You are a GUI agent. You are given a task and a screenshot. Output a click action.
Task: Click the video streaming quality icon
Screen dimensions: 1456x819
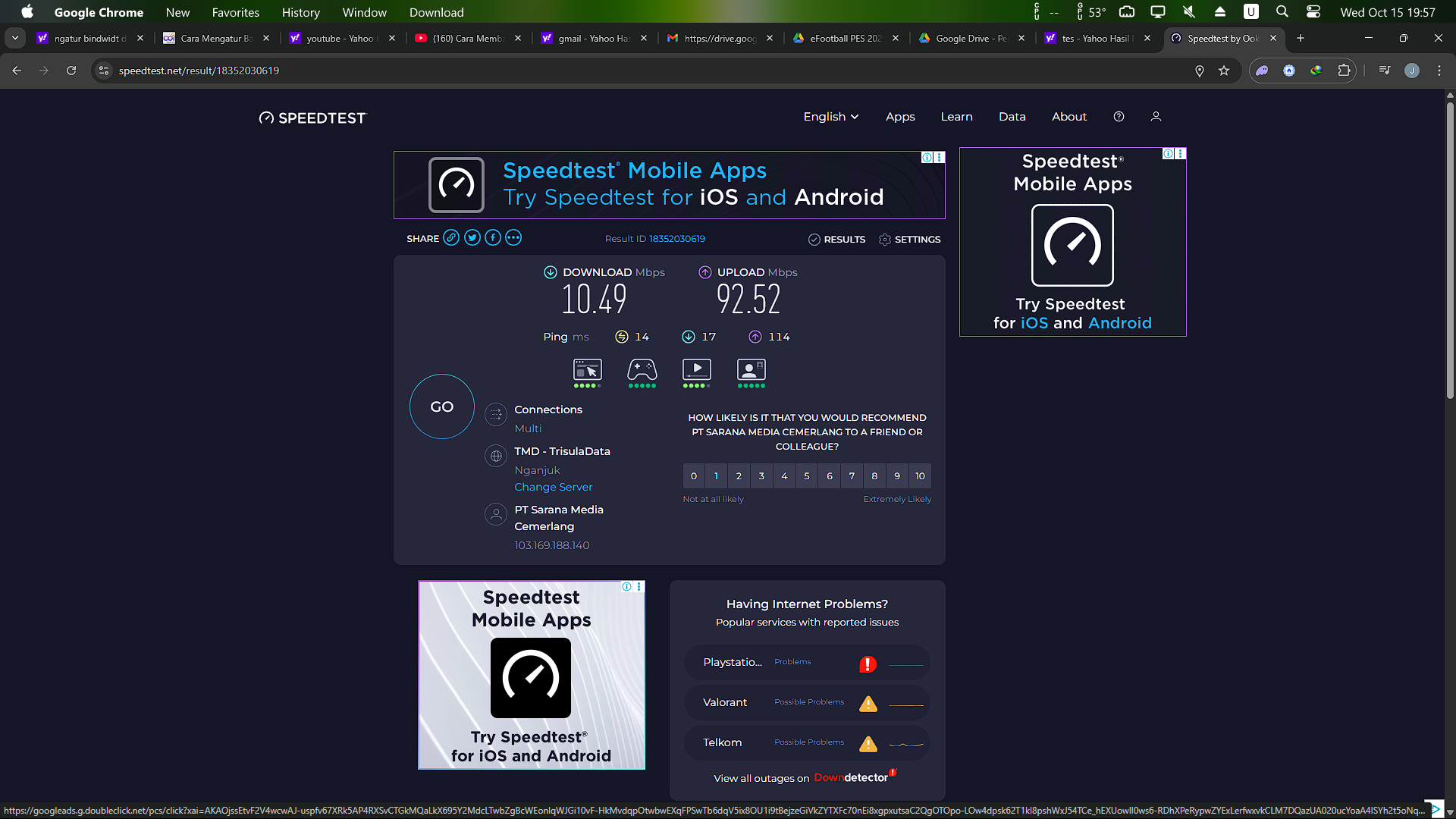[x=697, y=370]
